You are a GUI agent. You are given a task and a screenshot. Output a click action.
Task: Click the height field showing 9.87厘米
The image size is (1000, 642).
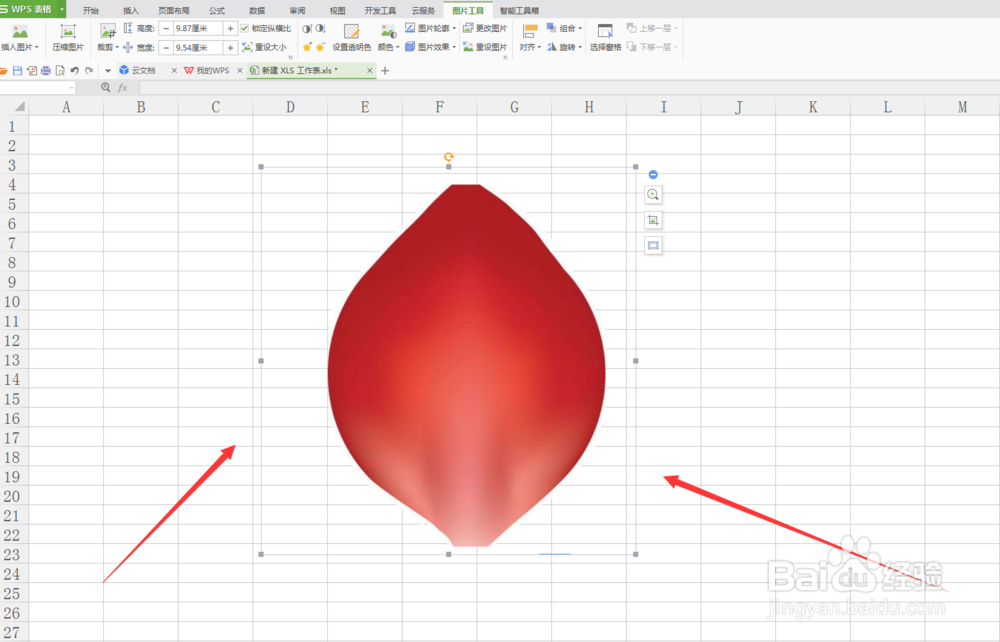pyautogui.click(x=198, y=29)
